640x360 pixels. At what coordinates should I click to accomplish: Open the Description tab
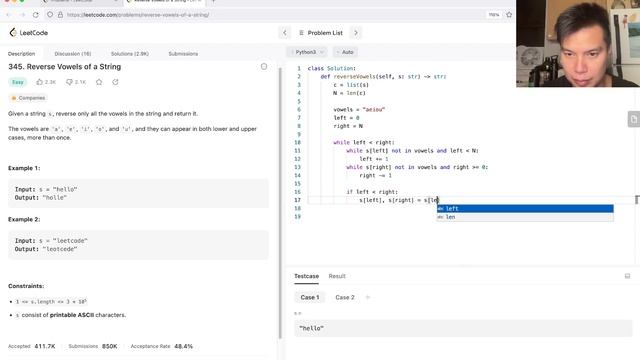point(22,53)
